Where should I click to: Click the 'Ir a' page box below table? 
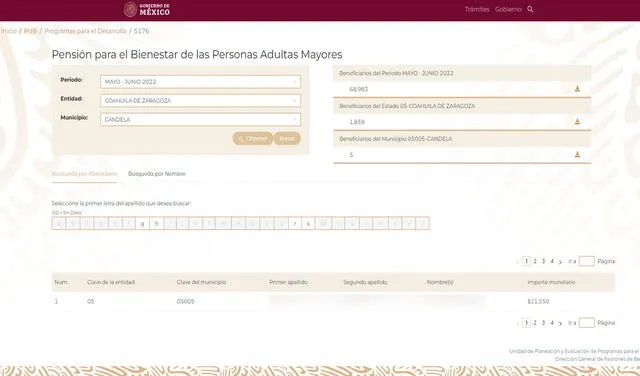[587, 323]
